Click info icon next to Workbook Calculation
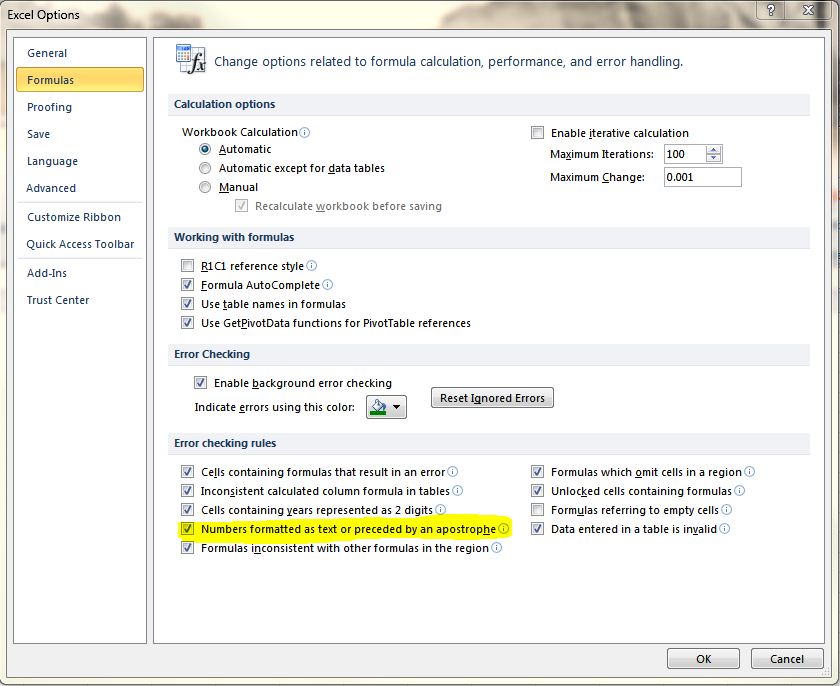840x686 pixels. [305, 132]
